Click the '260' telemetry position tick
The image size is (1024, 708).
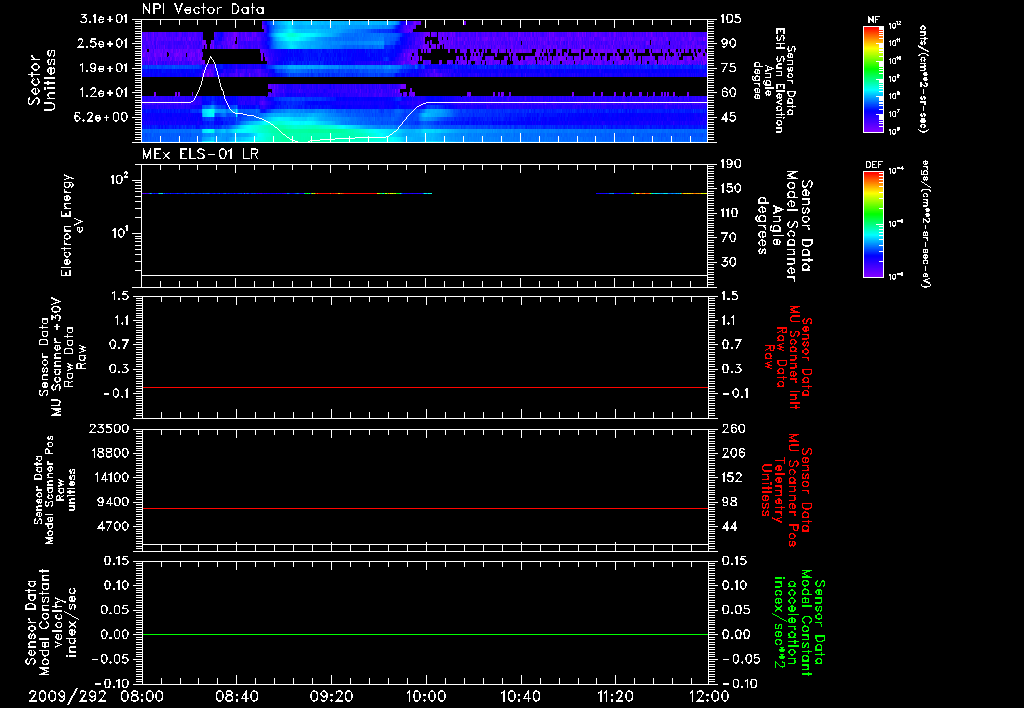point(732,428)
